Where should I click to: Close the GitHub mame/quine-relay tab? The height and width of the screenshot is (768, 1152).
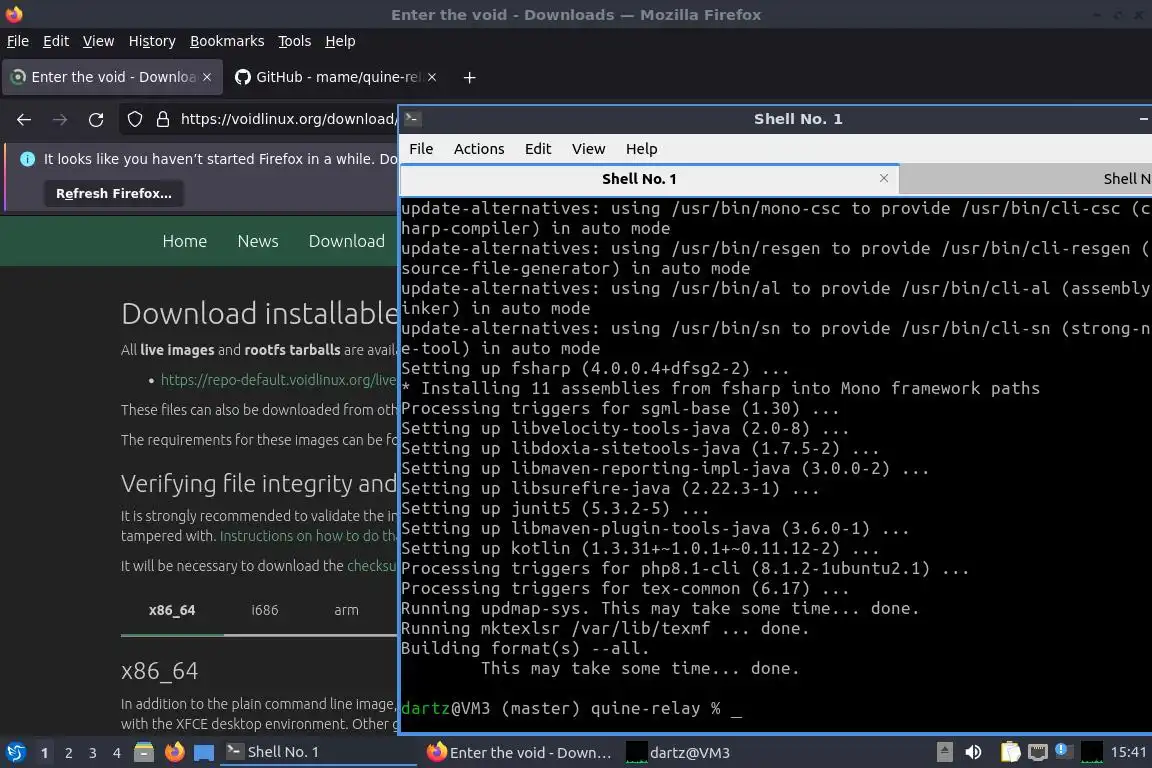[432, 76]
